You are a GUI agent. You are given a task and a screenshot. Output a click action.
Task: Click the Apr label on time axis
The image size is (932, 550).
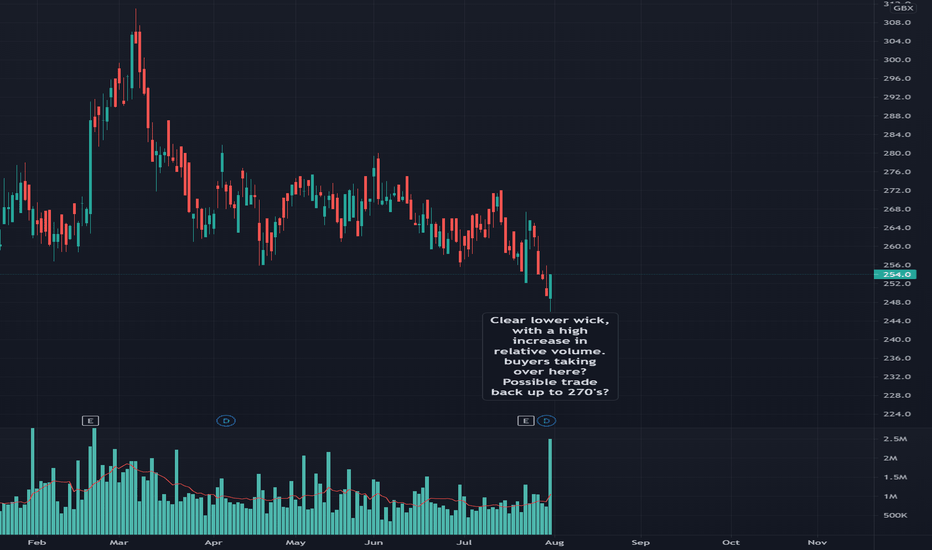[x=213, y=542]
